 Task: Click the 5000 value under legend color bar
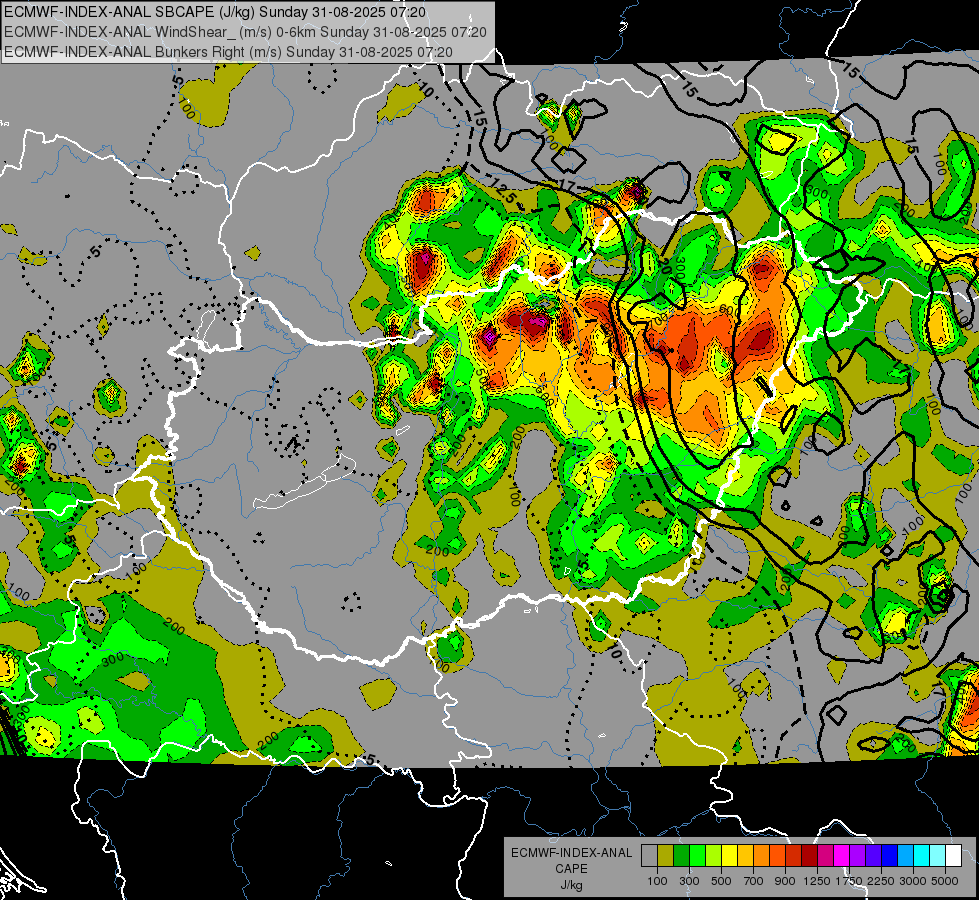[945, 881]
